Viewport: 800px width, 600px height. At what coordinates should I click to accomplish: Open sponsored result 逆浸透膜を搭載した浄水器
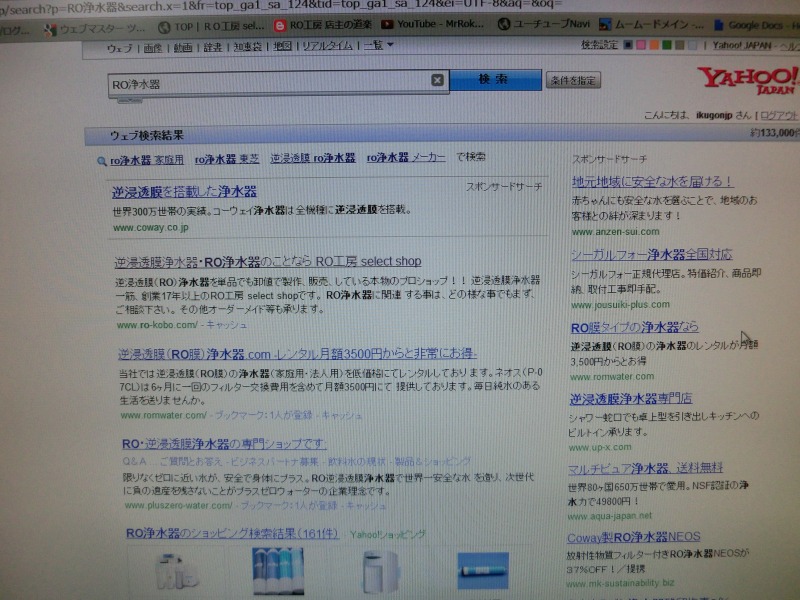184,191
